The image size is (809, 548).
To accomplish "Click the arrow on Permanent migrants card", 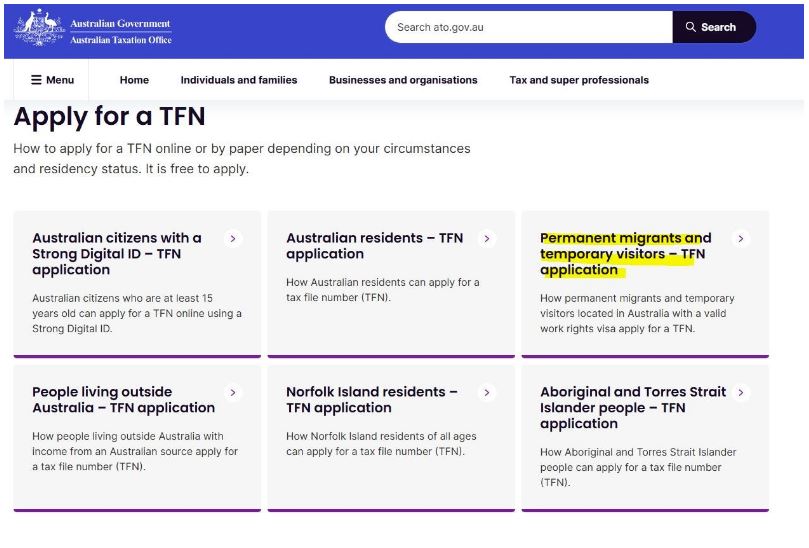I will tap(741, 238).
